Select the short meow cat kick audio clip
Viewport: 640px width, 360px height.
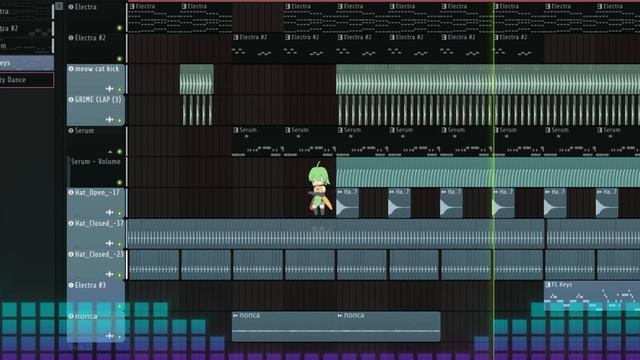[x=197, y=79]
